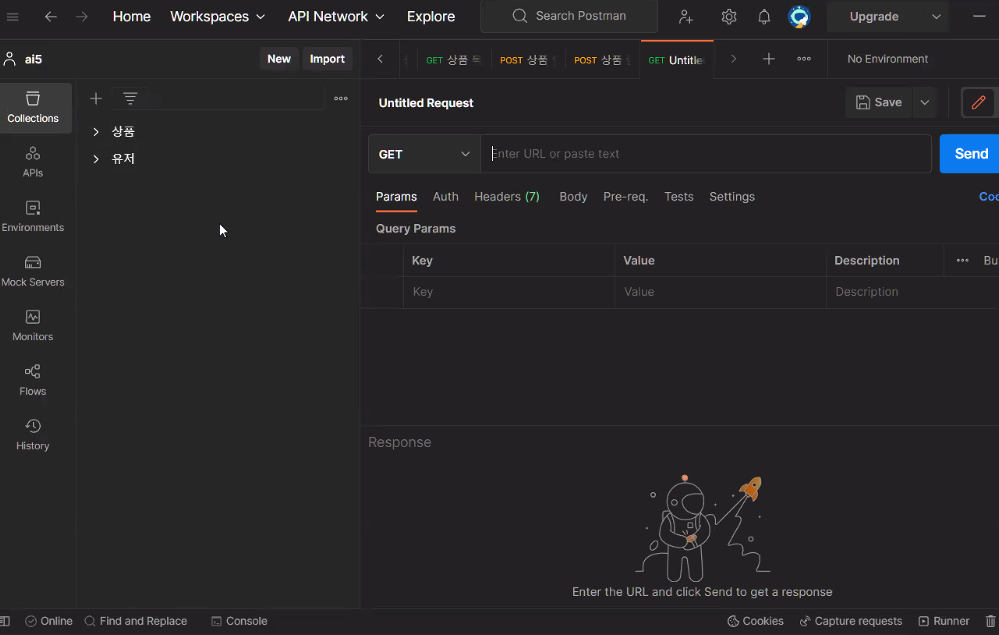Switch to the Pre-req. tab
This screenshot has width=999, height=635.
click(x=626, y=197)
